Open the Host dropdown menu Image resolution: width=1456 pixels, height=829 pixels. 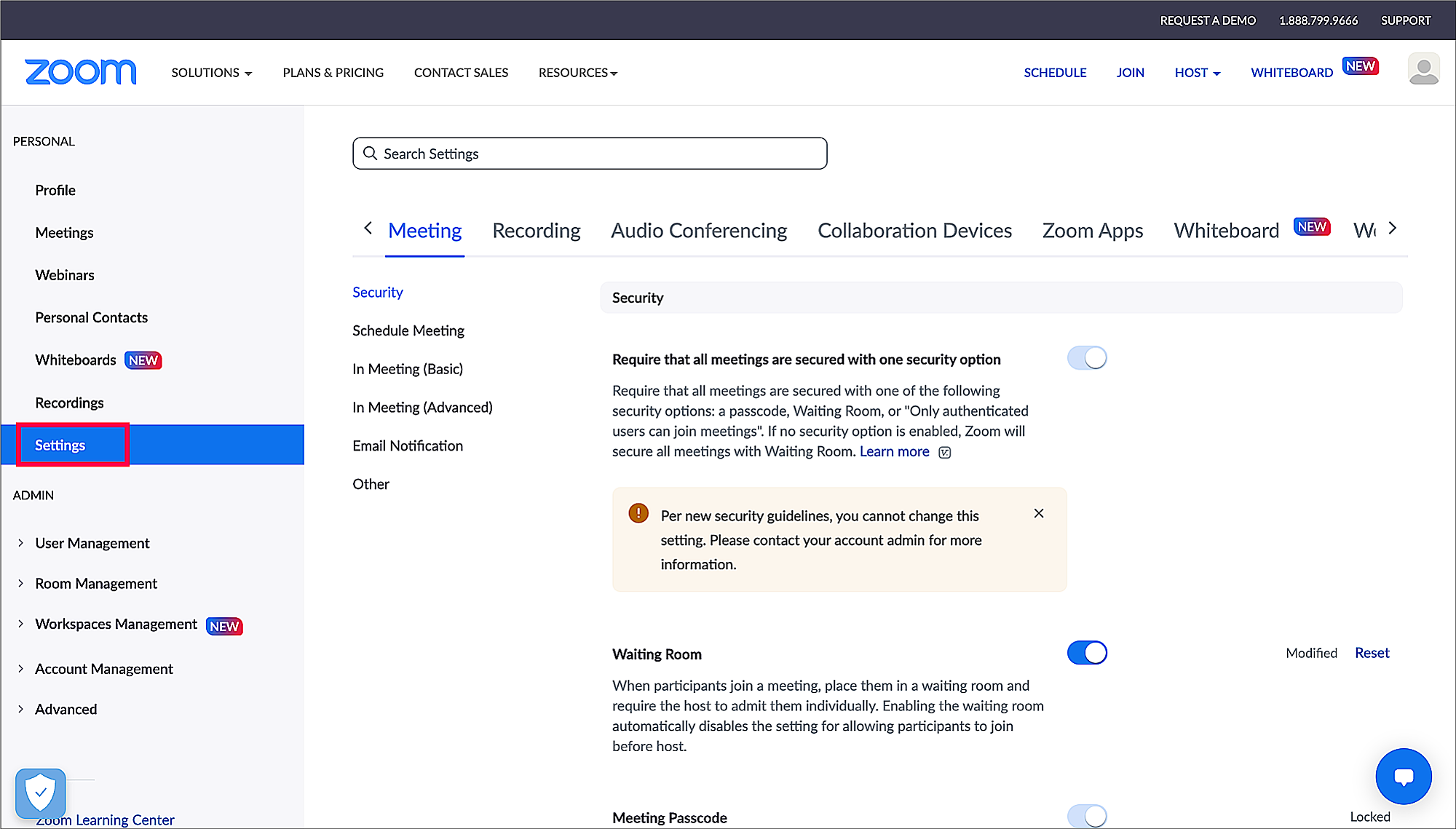pos(1198,73)
